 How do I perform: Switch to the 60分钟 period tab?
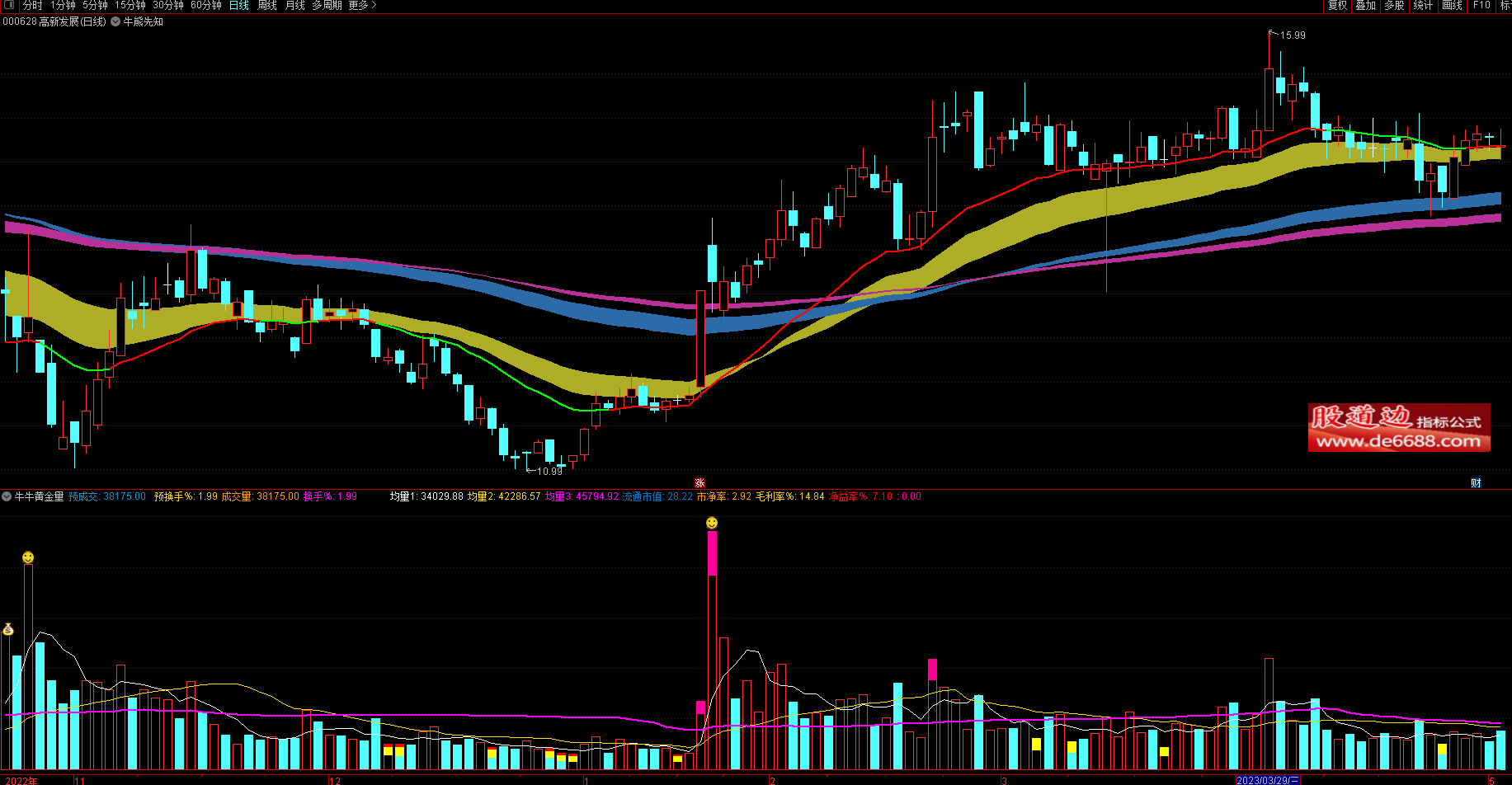(x=206, y=6)
